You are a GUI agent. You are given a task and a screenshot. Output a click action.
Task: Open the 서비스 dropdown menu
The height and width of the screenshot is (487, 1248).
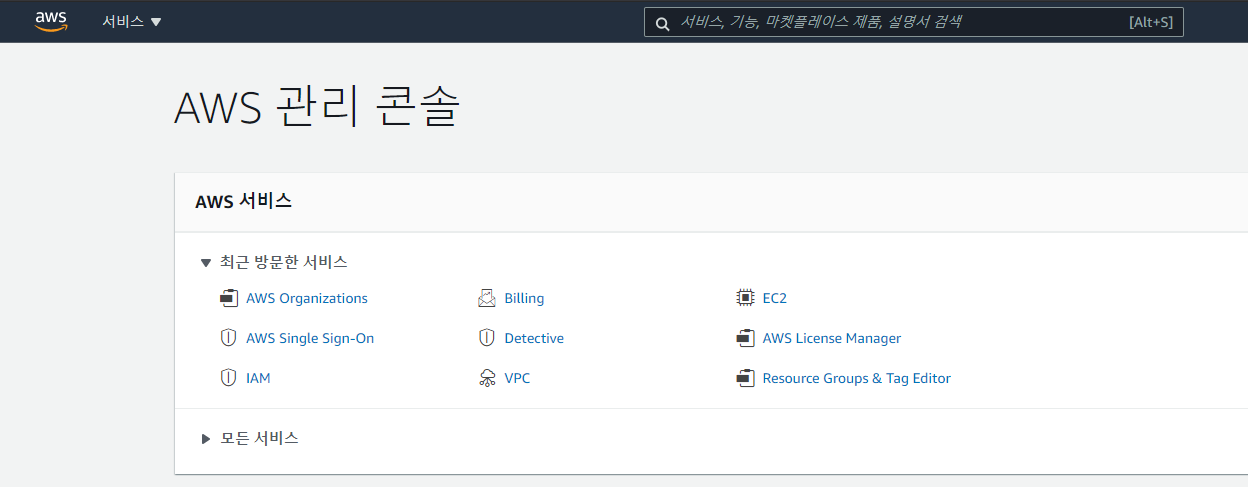point(132,21)
